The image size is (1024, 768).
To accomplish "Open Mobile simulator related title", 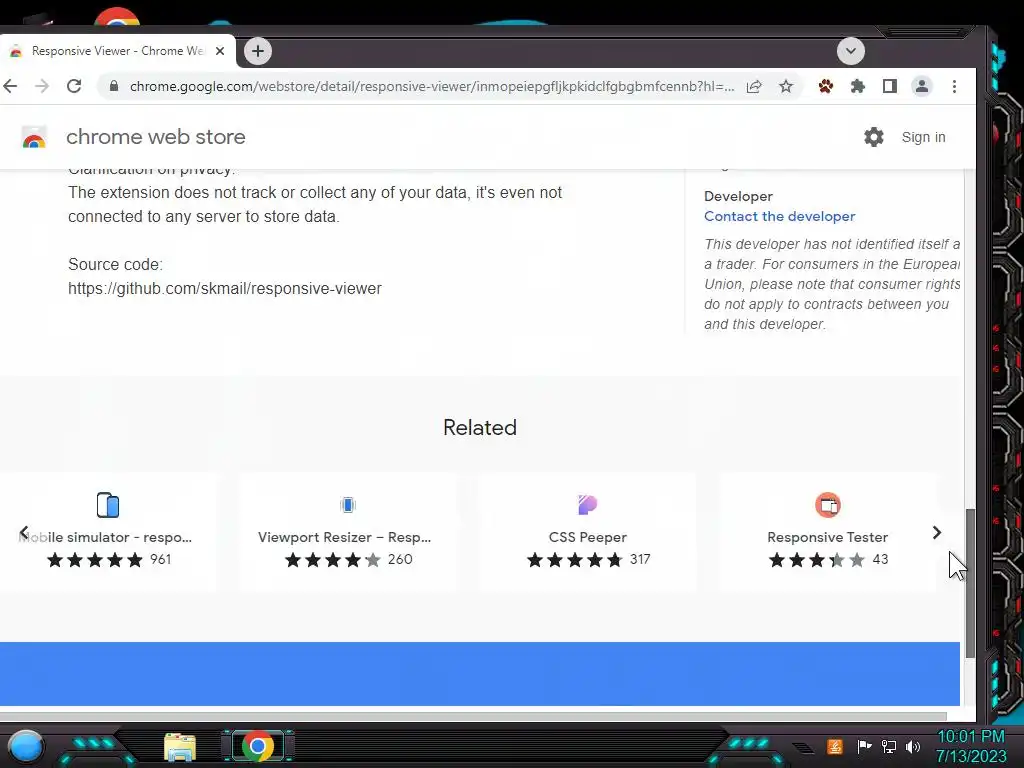I will click(105, 537).
